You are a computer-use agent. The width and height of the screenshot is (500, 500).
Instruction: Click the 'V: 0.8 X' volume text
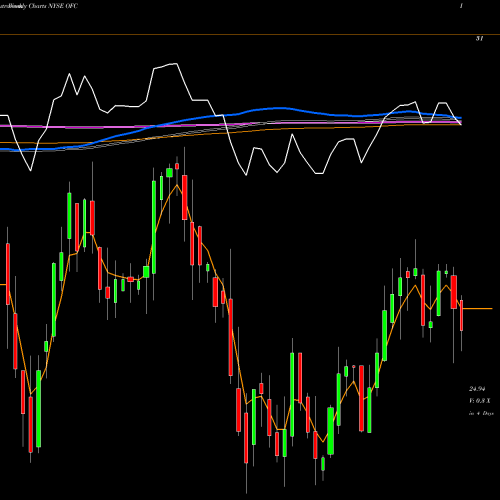coord(480,401)
